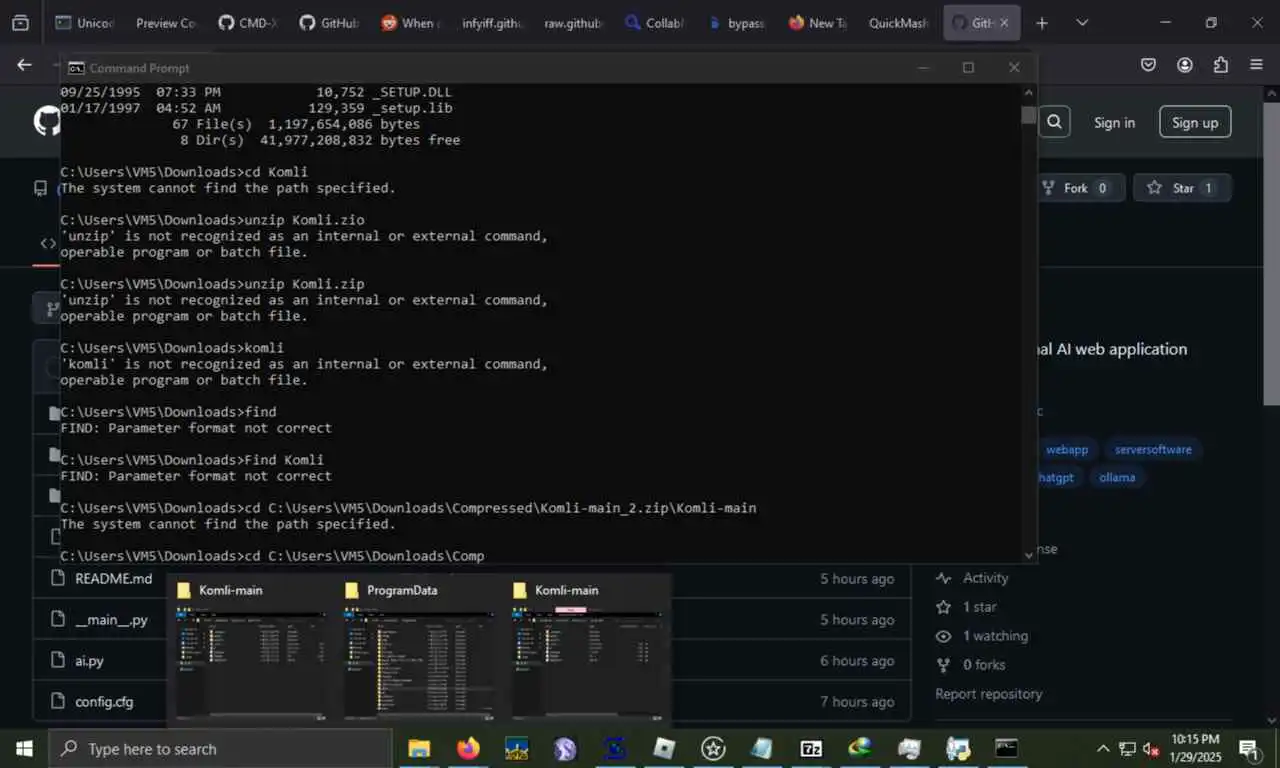This screenshot has height=768, width=1280.
Task: Launch 7-Zip from the taskbar
Action: pyautogui.click(x=811, y=748)
